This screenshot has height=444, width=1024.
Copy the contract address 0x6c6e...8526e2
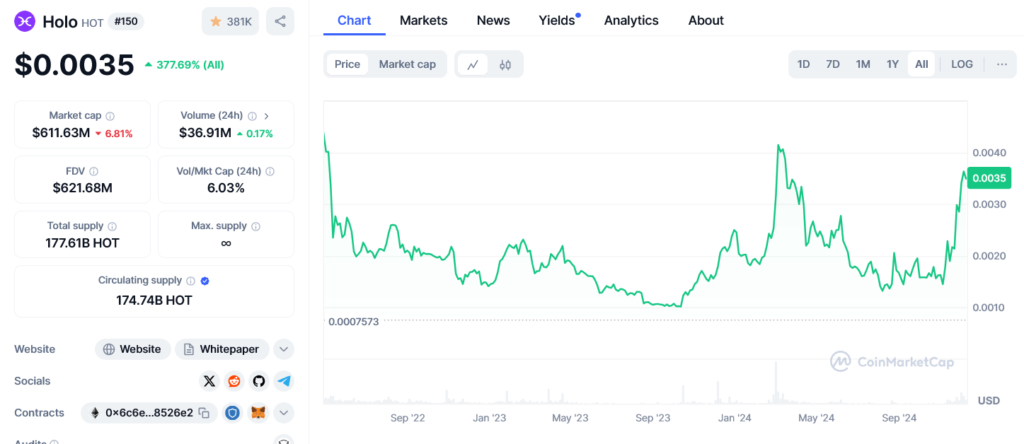tap(203, 413)
